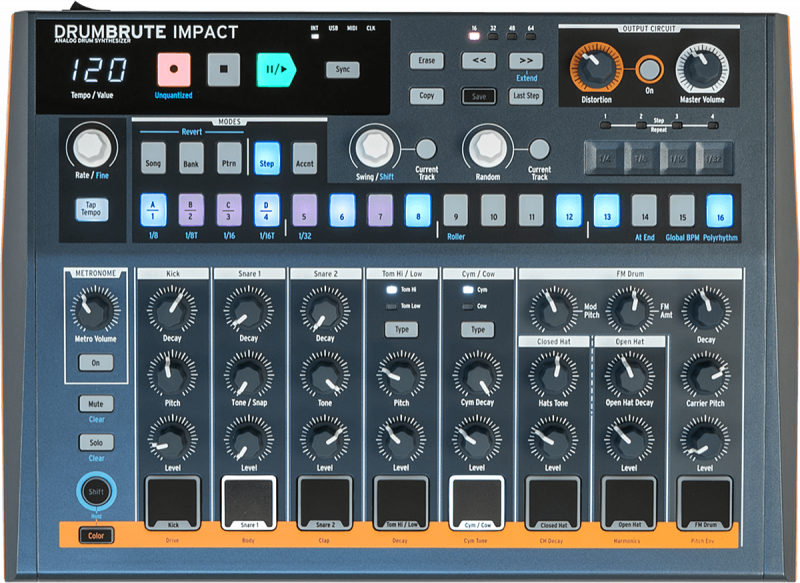The width and height of the screenshot is (800, 583).
Task: Trigger the Snare 1 pad
Action: 249,500
